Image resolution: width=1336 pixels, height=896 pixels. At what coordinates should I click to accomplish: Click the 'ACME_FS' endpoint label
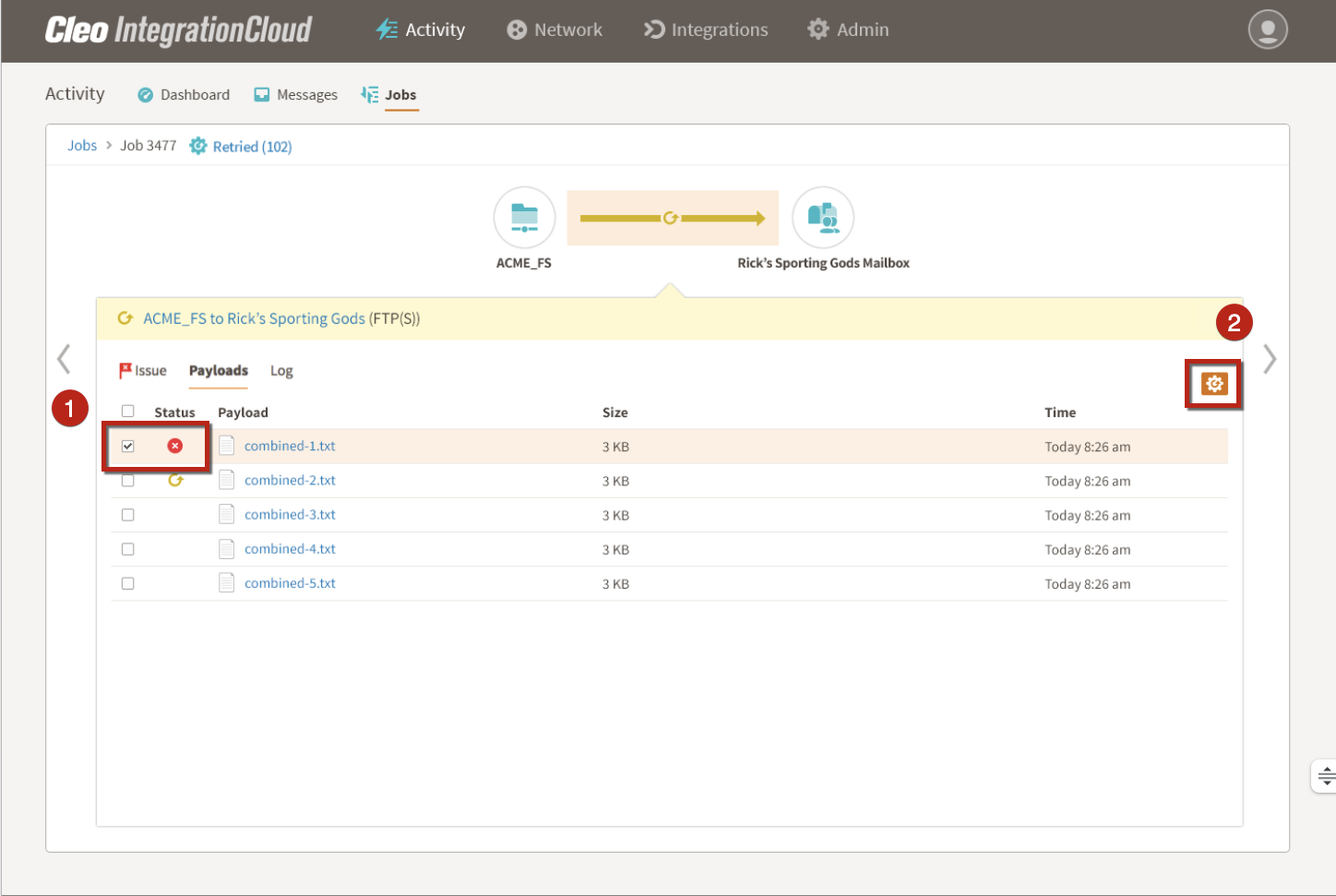(x=524, y=263)
